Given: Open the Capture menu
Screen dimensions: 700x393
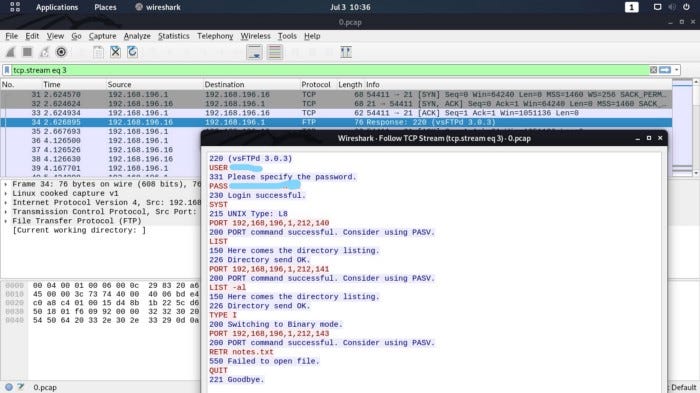Looking at the screenshot, I should tap(102, 36).
